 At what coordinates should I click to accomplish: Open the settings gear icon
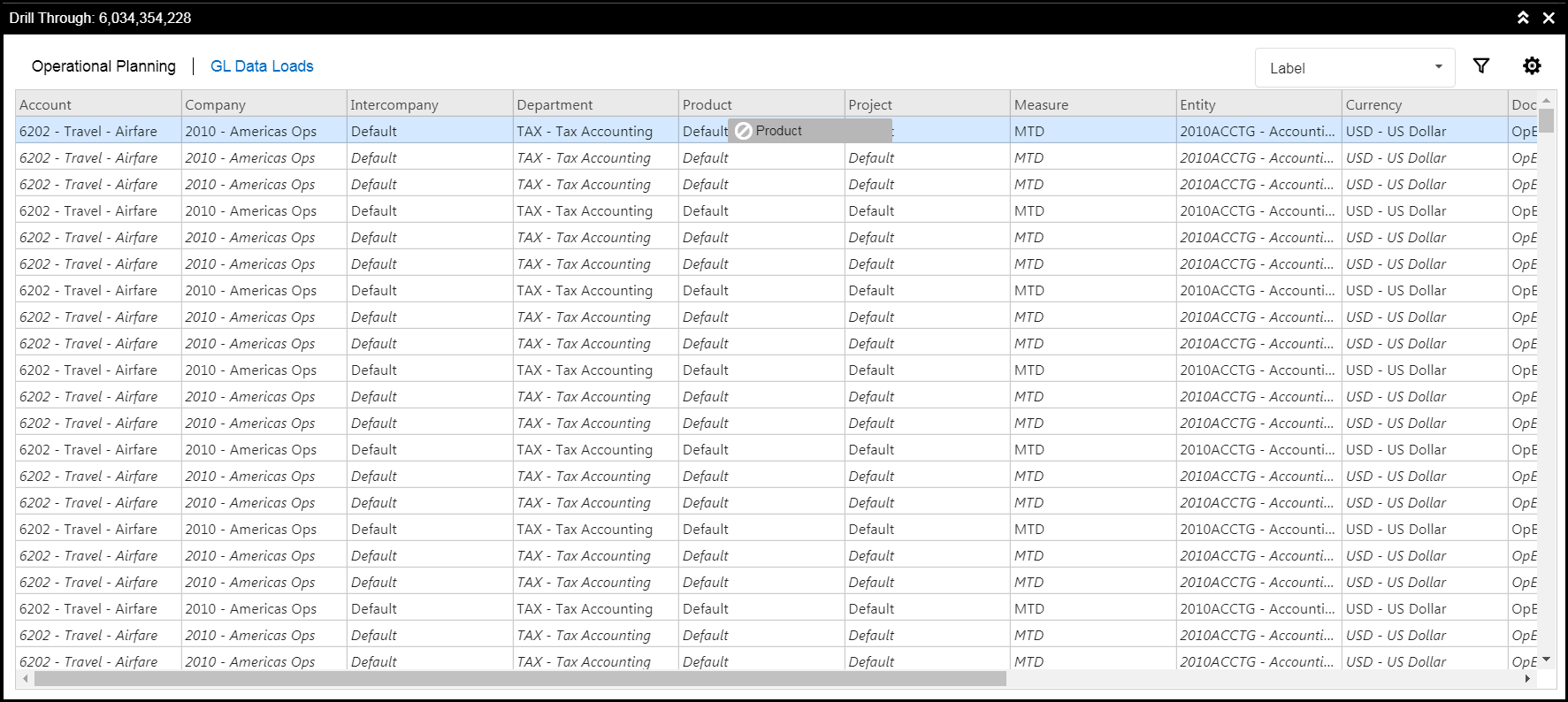[1532, 65]
